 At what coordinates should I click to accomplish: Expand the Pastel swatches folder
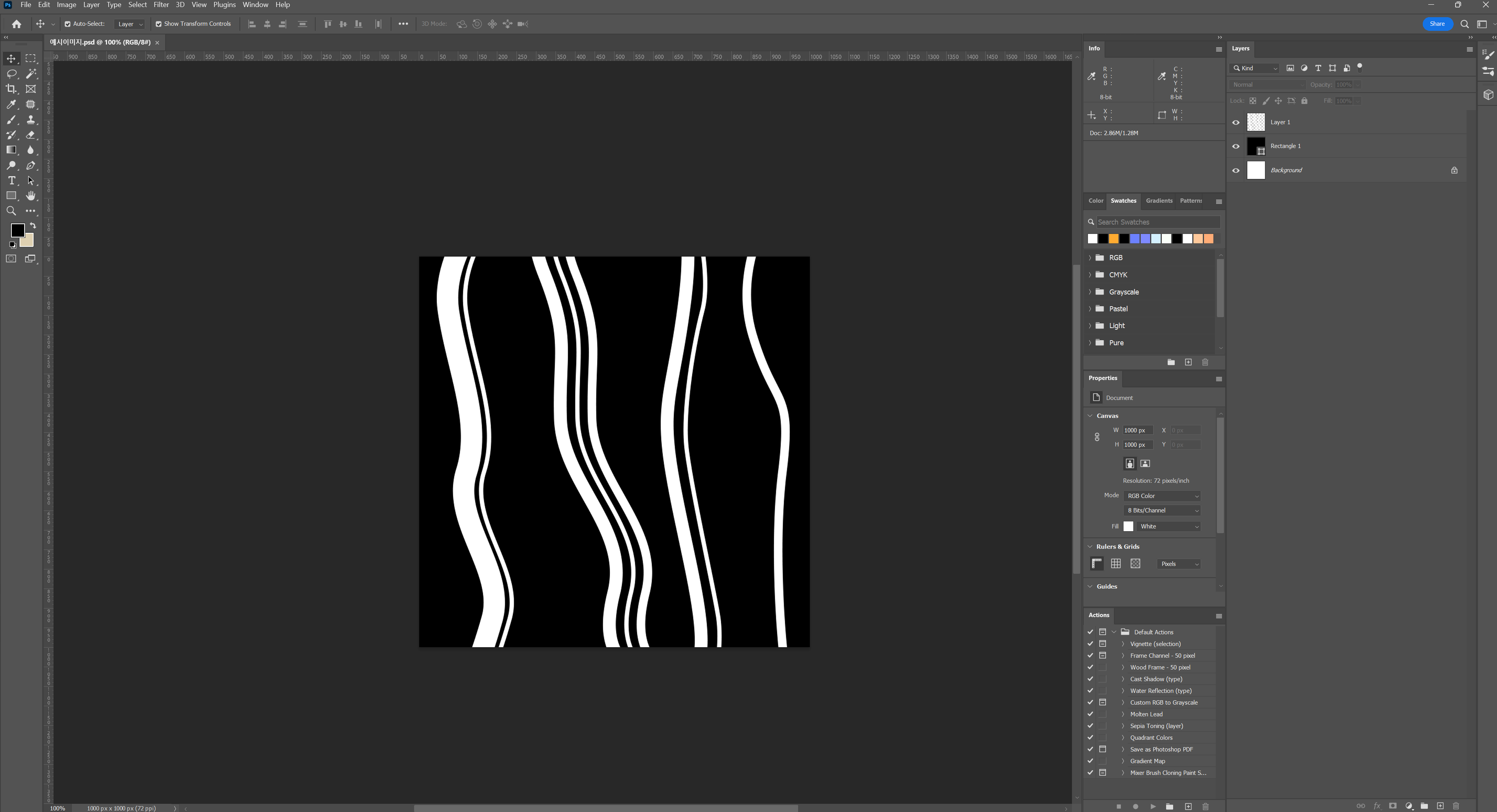click(x=1090, y=309)
